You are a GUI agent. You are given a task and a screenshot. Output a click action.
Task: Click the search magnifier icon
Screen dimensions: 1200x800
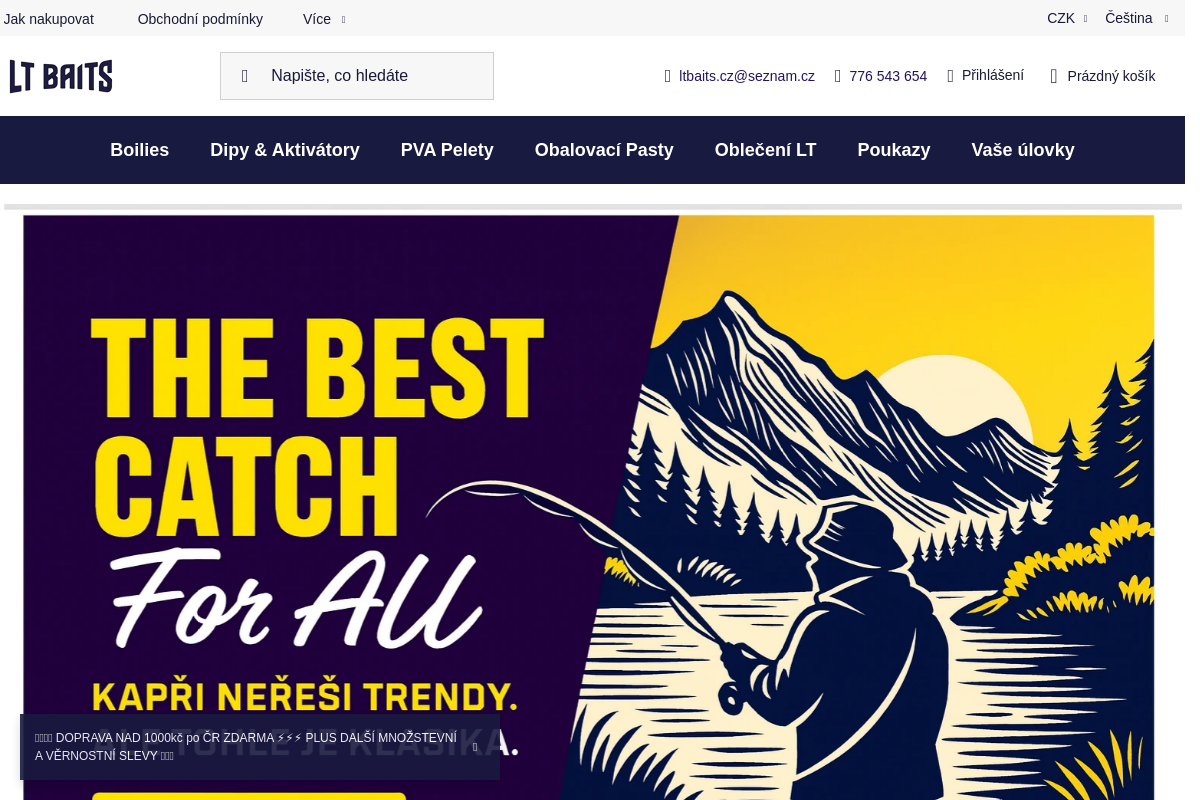[245, 76]
